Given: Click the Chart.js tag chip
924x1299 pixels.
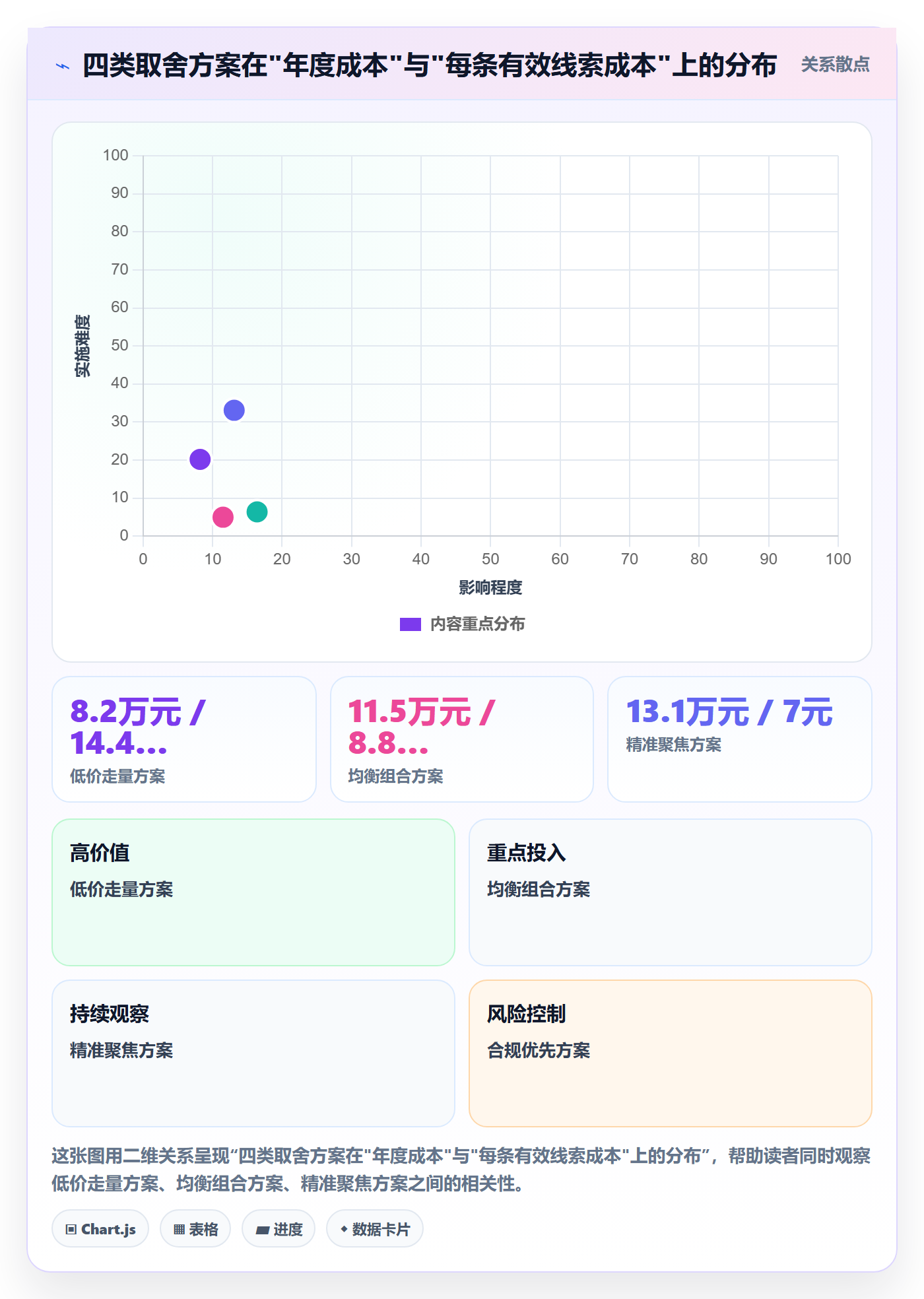Looking at the screenshot, I should (100, 1229).
